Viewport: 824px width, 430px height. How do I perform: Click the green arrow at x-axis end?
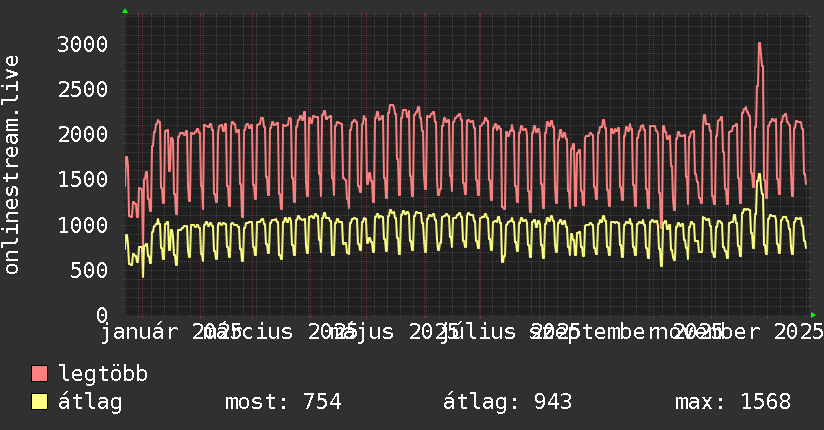click(813, 315)
